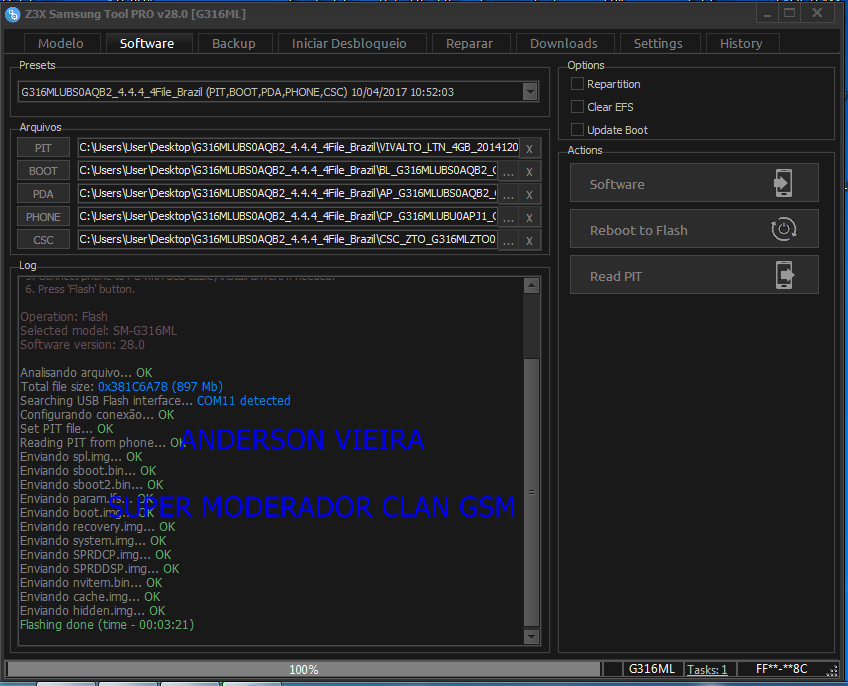This screenshot has height=686, width=848.
Task: Open the Settings tab
Action: coord(658,43)
